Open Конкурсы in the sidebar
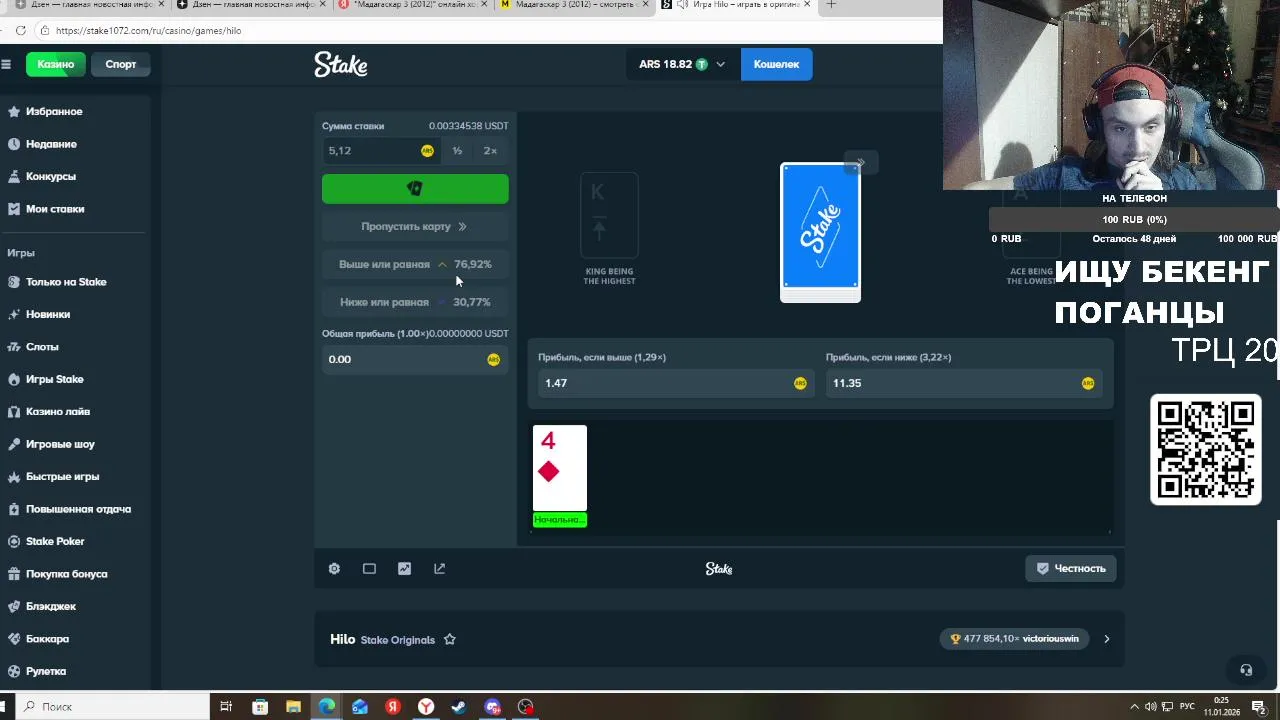 coord(51,176)
